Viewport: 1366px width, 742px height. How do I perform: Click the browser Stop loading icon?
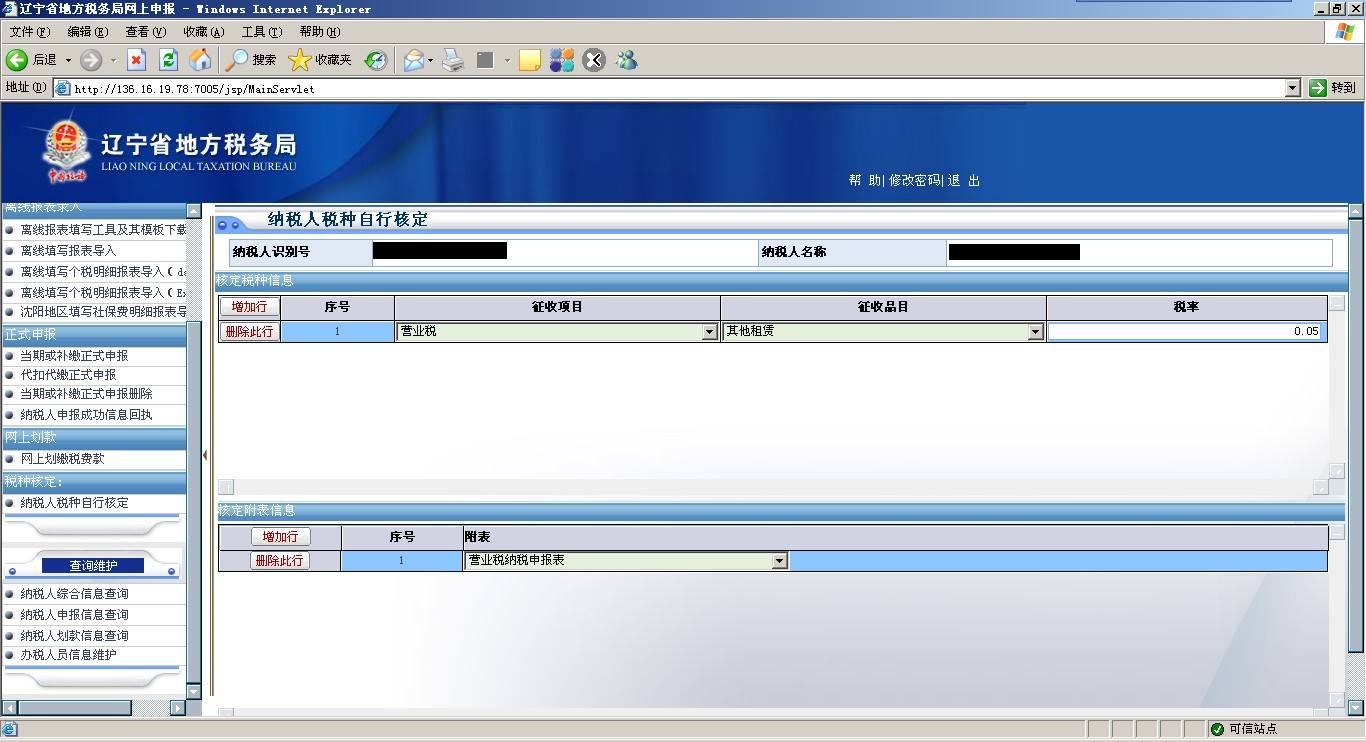(x=137, y=60)
